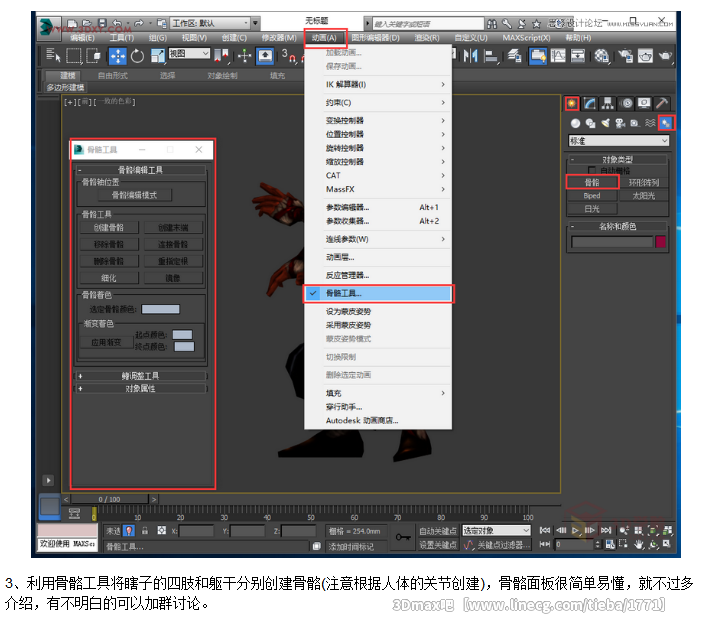Expand the 对象属性 rollout
This screenshot has width=705, height=624.
140,388
